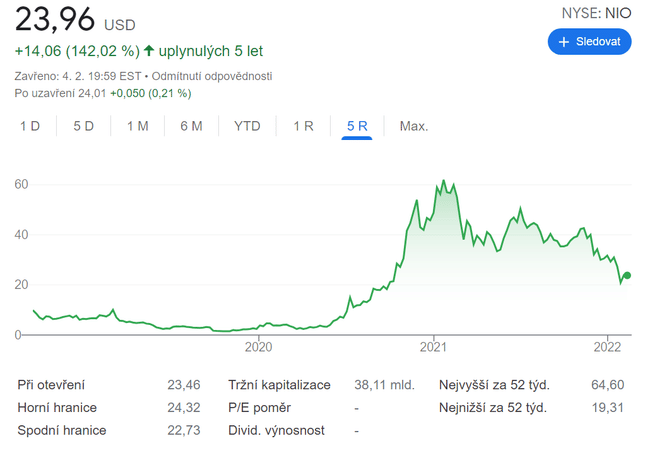Viewport: 650px width, 458px height.
Task: Select the 5 R five-year tab
Action: [x=357, y=126]
